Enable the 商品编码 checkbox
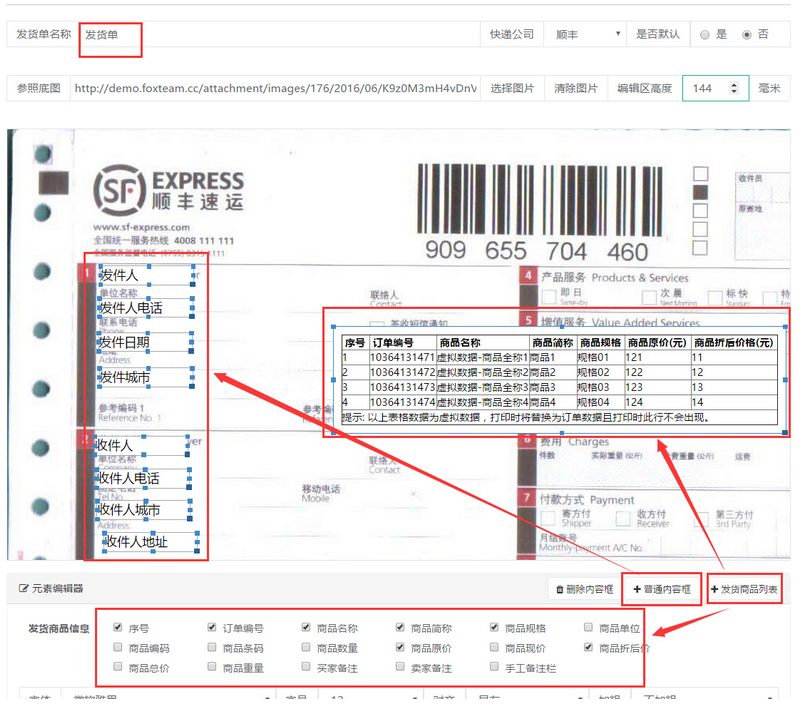The image size is (803, 705). pyautogui.click(x=119, y=648)
